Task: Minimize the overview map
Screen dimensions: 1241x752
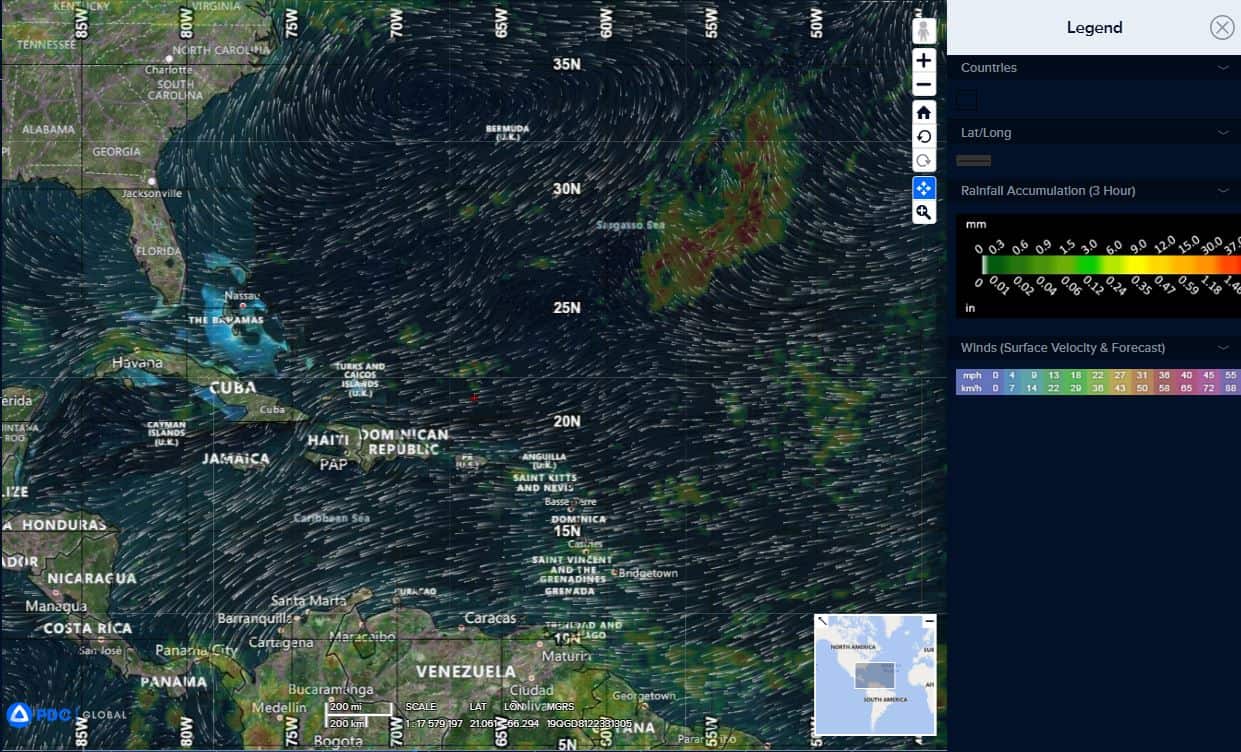Action: click(x=929, y=621)
